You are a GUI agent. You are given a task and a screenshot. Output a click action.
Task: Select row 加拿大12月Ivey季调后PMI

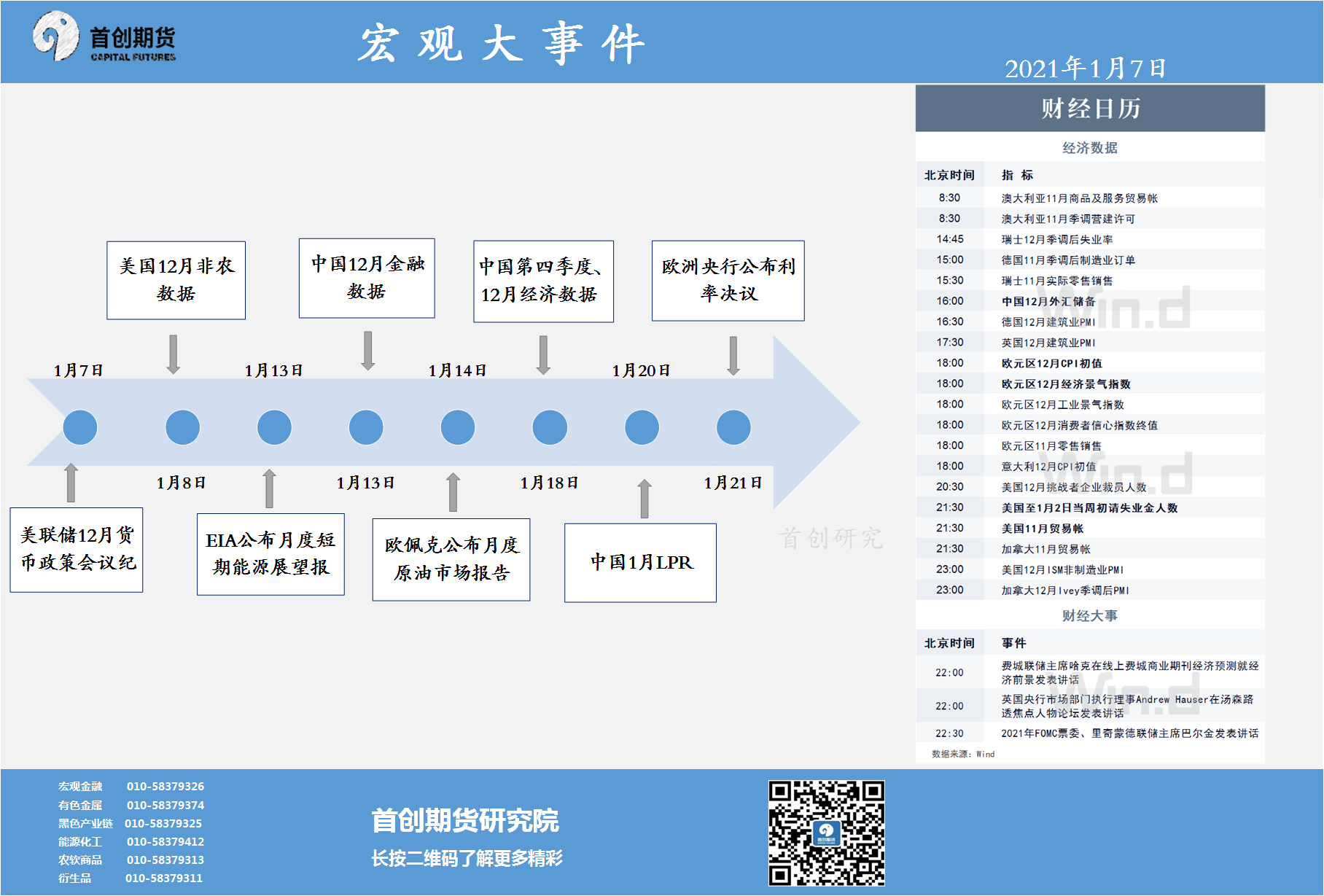1090,591
